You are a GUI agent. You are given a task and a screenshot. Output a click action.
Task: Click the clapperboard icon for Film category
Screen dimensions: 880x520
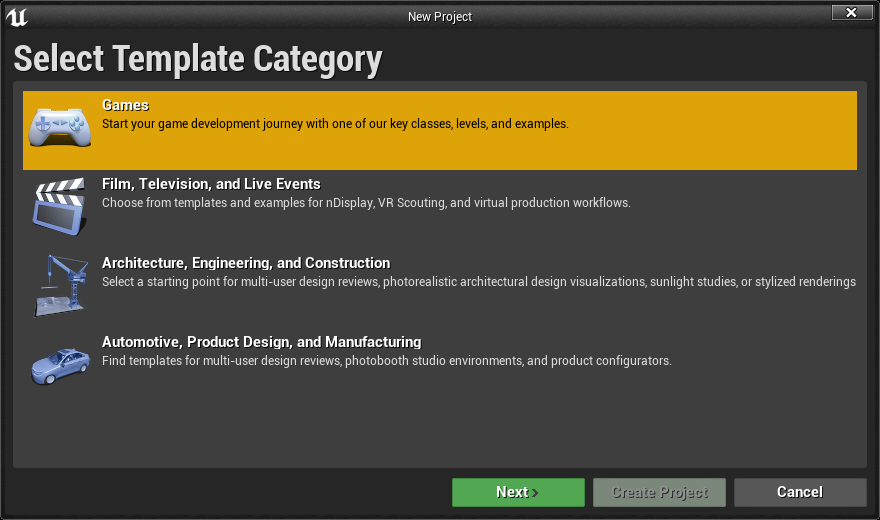click(x=60, y=206)
